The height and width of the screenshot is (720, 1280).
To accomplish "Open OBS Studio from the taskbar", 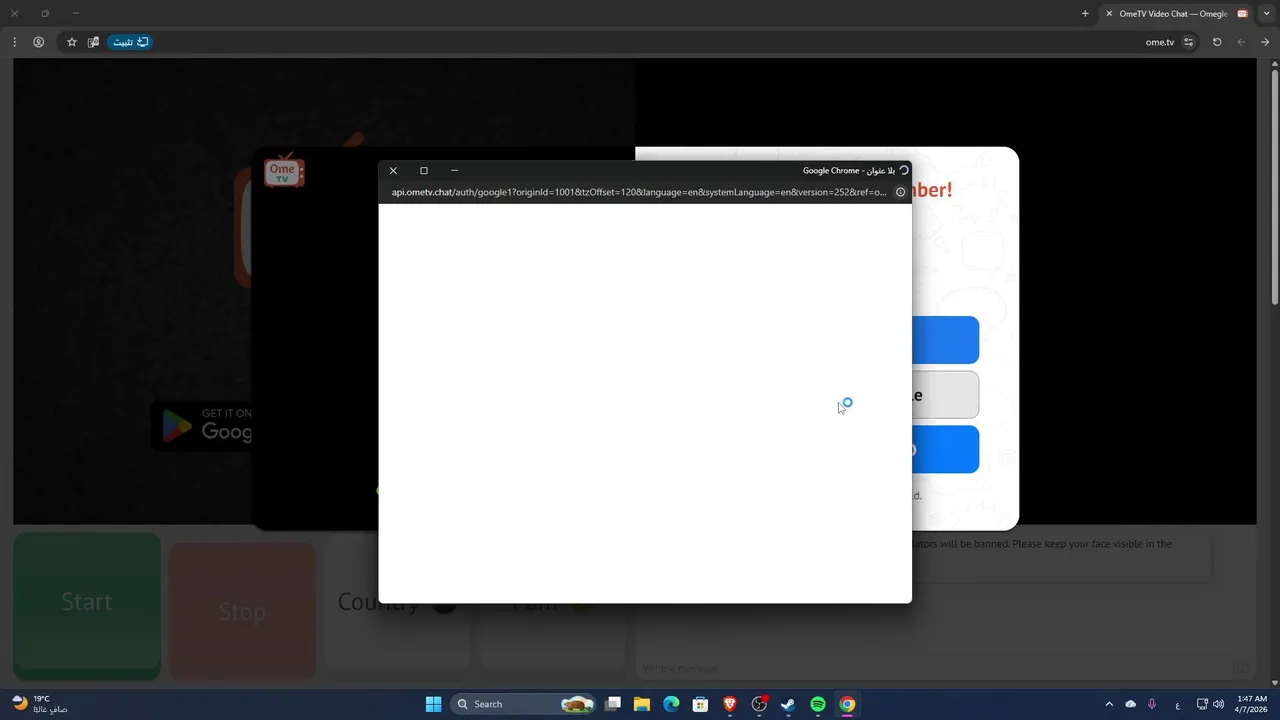I will click(x=759, y=704).
